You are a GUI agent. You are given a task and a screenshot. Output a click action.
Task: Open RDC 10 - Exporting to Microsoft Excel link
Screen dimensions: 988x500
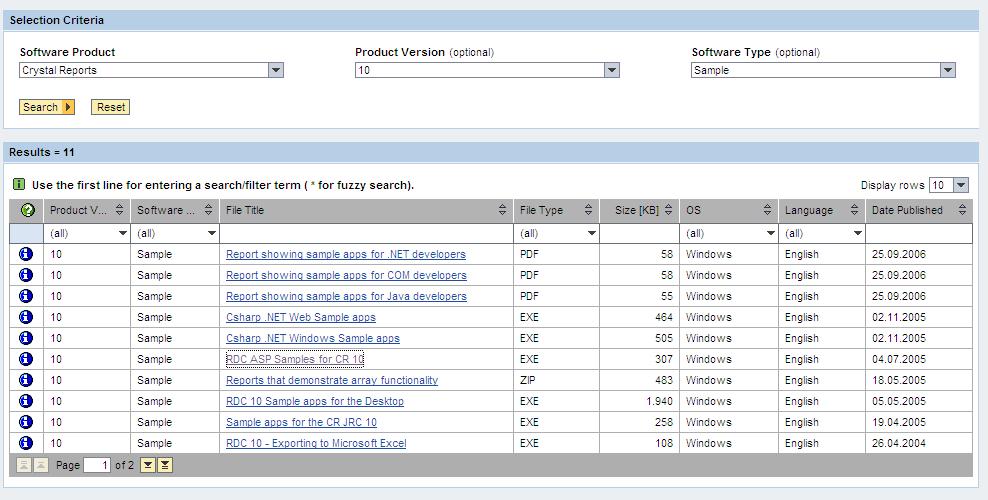316,443
